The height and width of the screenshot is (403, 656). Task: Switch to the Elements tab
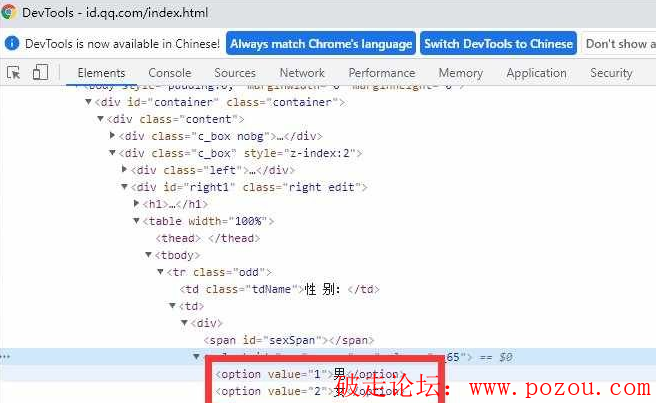coord(101,73)
